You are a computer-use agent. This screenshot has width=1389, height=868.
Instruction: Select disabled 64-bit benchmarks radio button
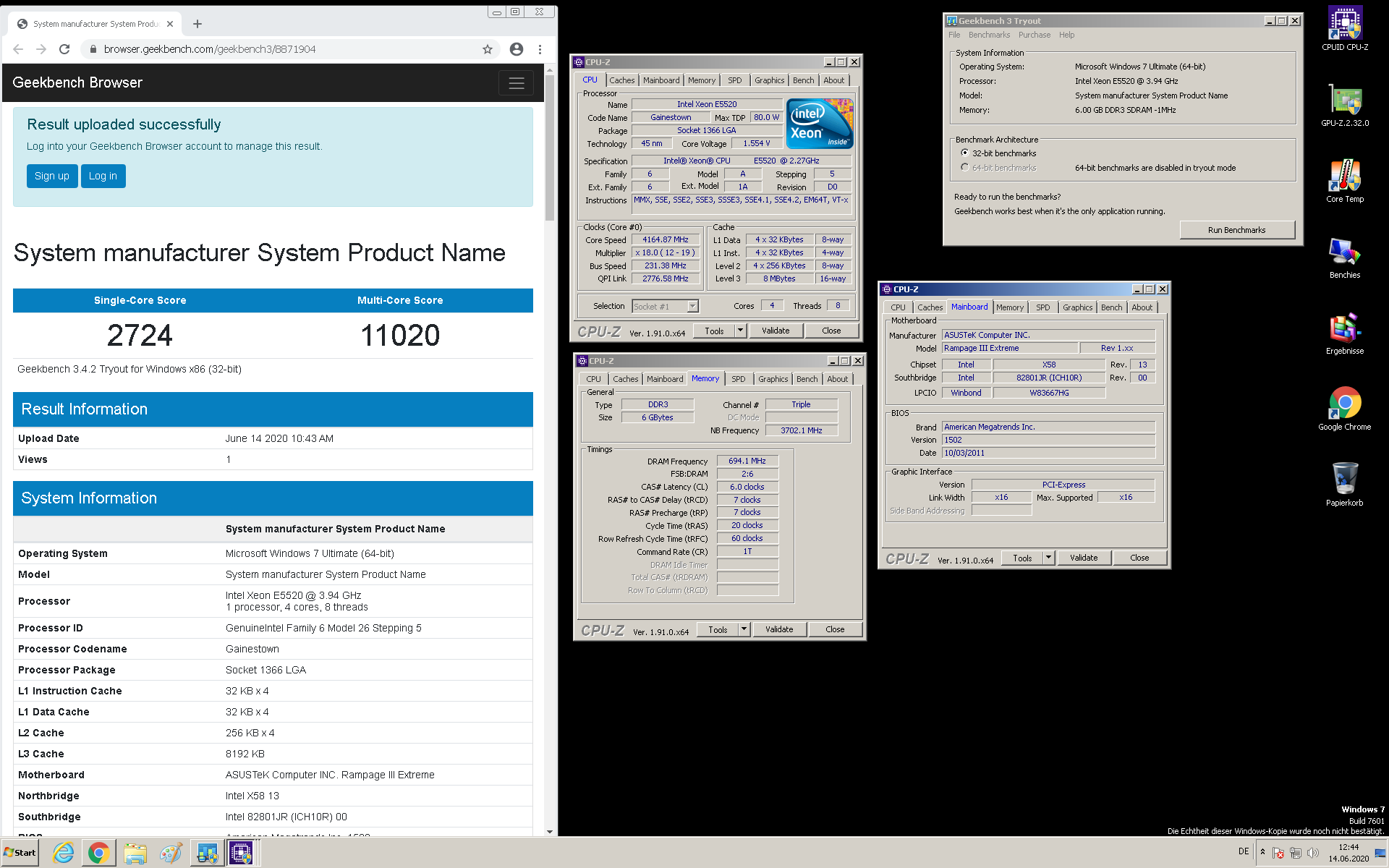tap(964, 168)
